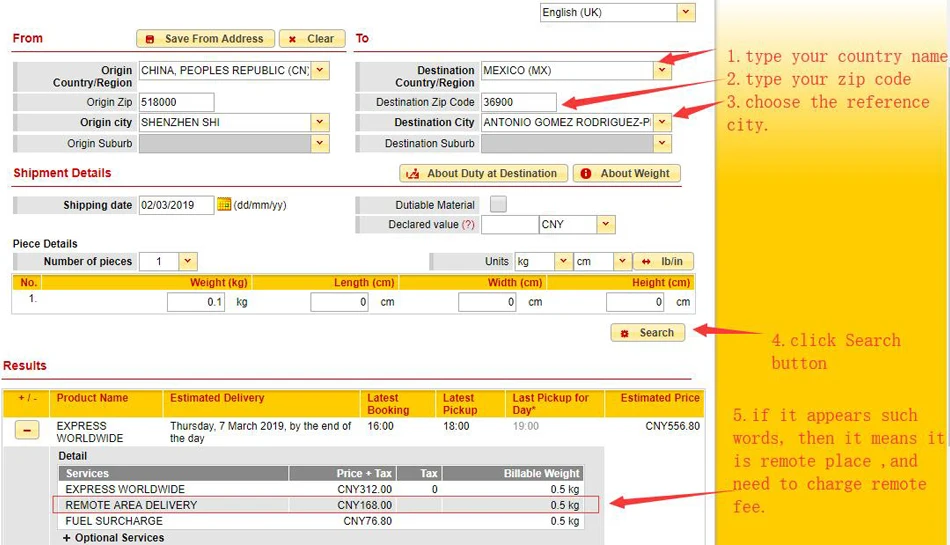
Task: Click the Origin Zip field
Action: [176, 102]
